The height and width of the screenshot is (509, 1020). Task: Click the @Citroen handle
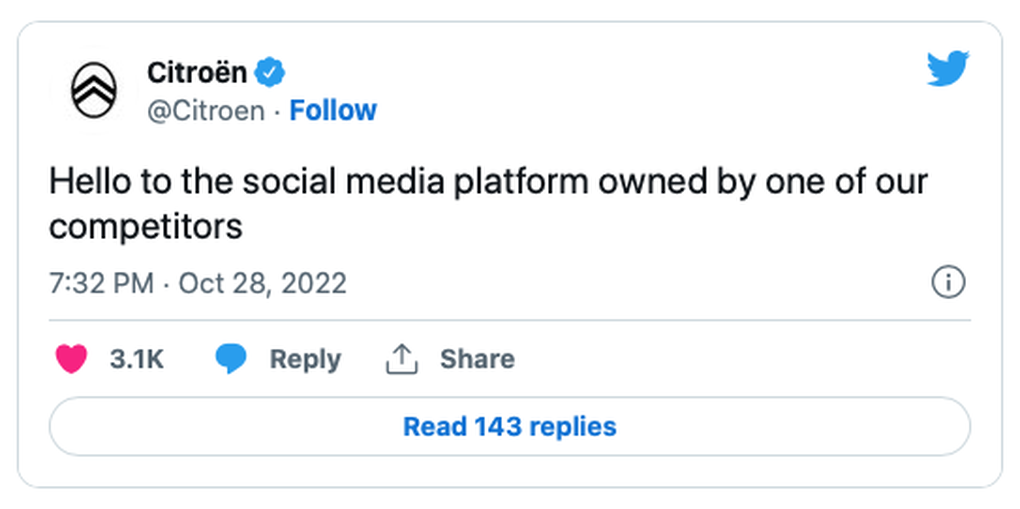pos(206,110)
